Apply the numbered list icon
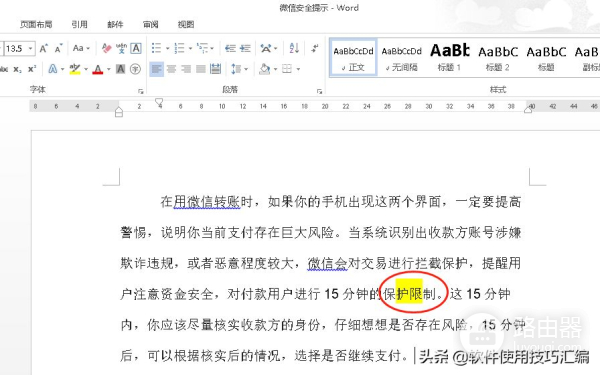 [x=179, y=48]
